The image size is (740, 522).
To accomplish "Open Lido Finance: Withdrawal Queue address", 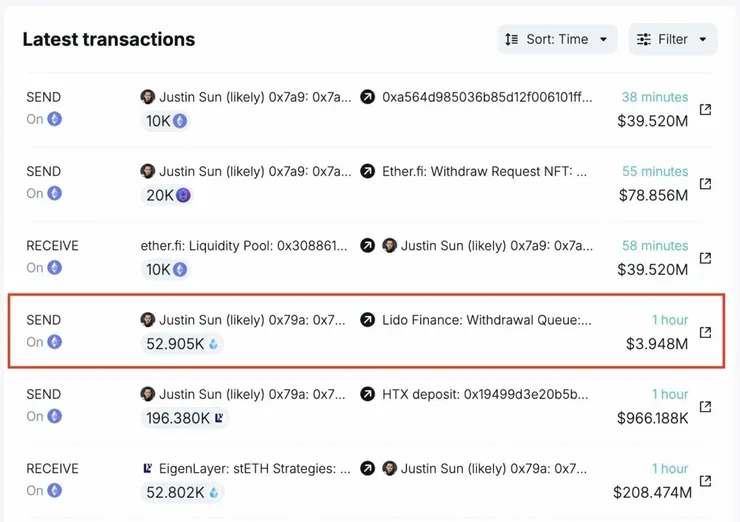I will 487,320.
